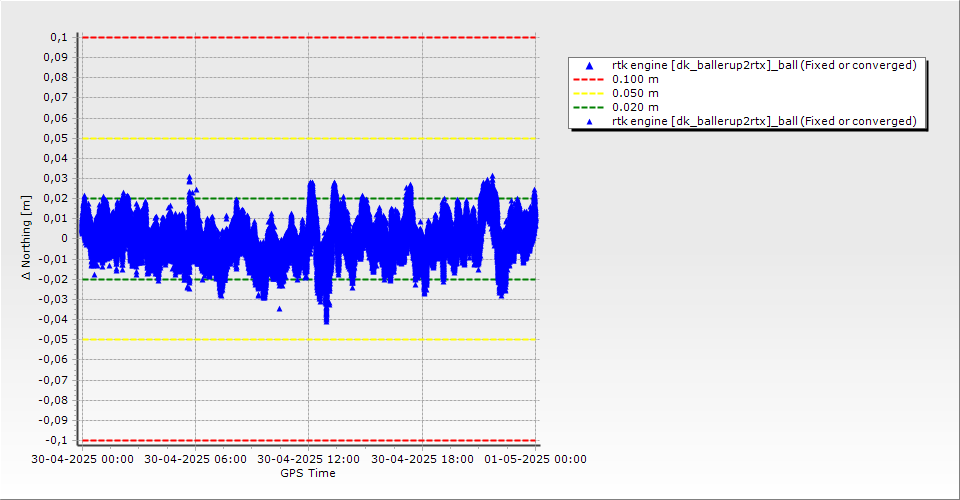Click the '0.050 m' legend label

point(636,94)
